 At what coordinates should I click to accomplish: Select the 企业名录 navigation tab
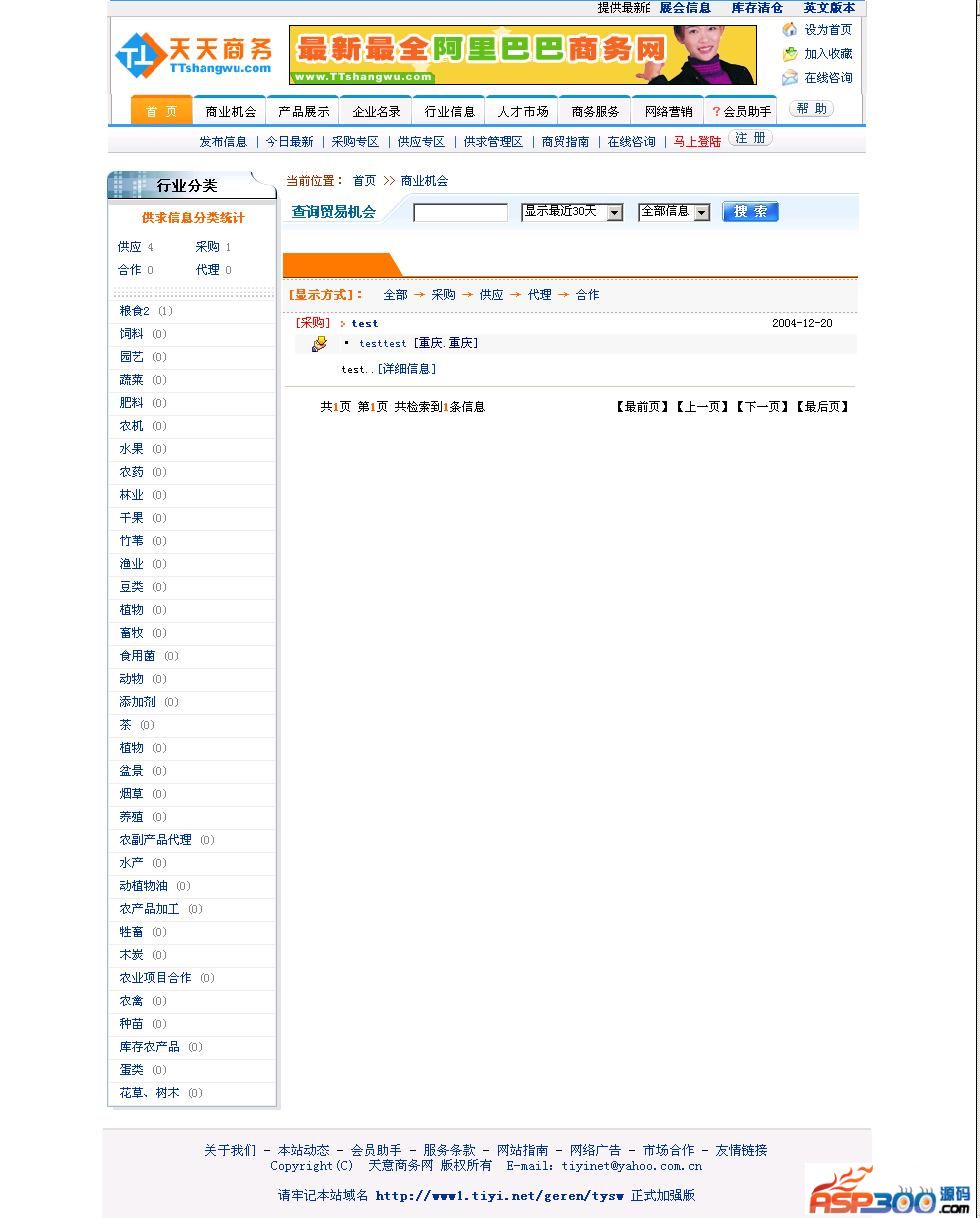click(x=376, y=111)
